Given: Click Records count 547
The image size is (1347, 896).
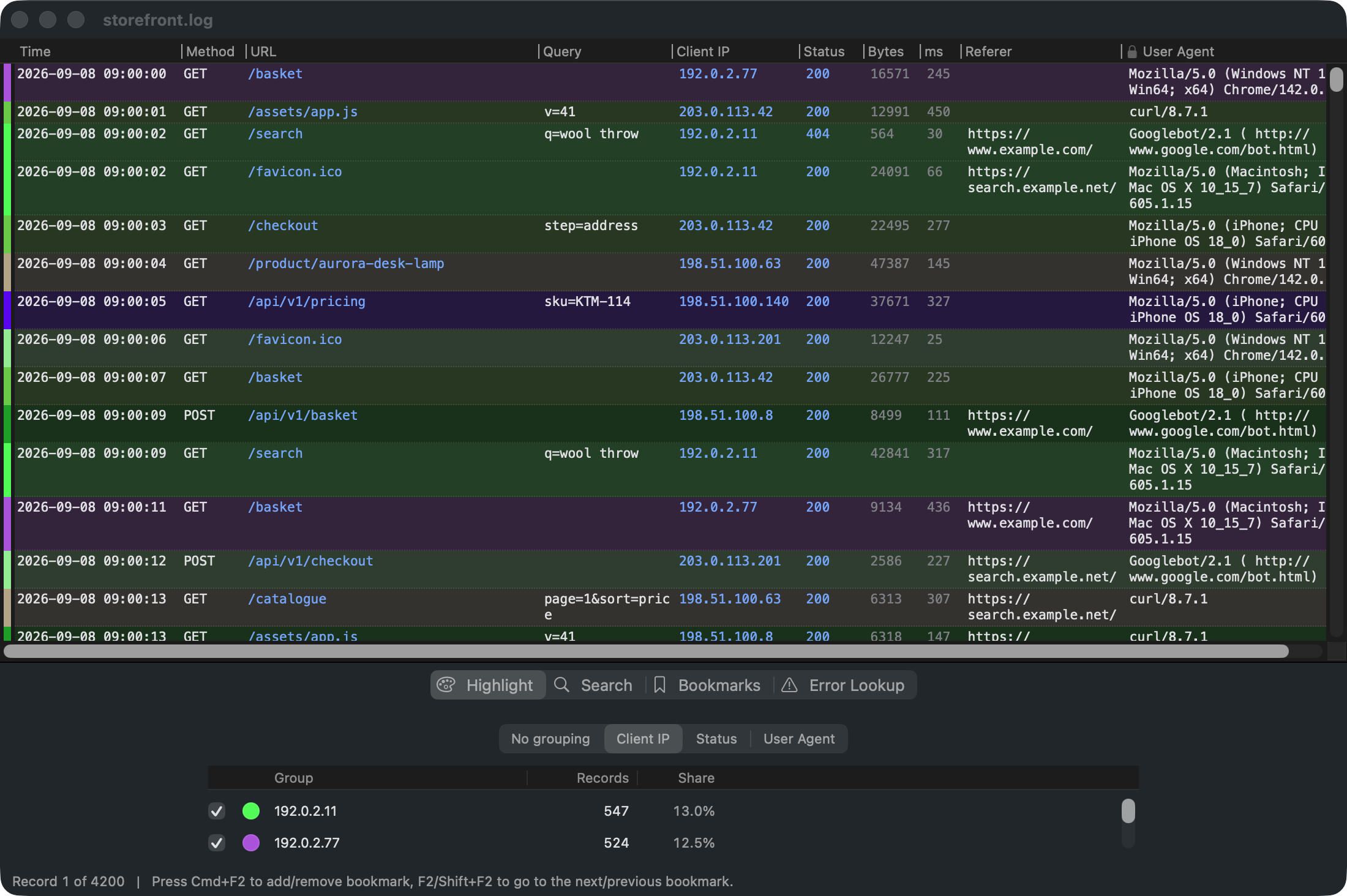Looking at the screenshot, I should 616,811.
